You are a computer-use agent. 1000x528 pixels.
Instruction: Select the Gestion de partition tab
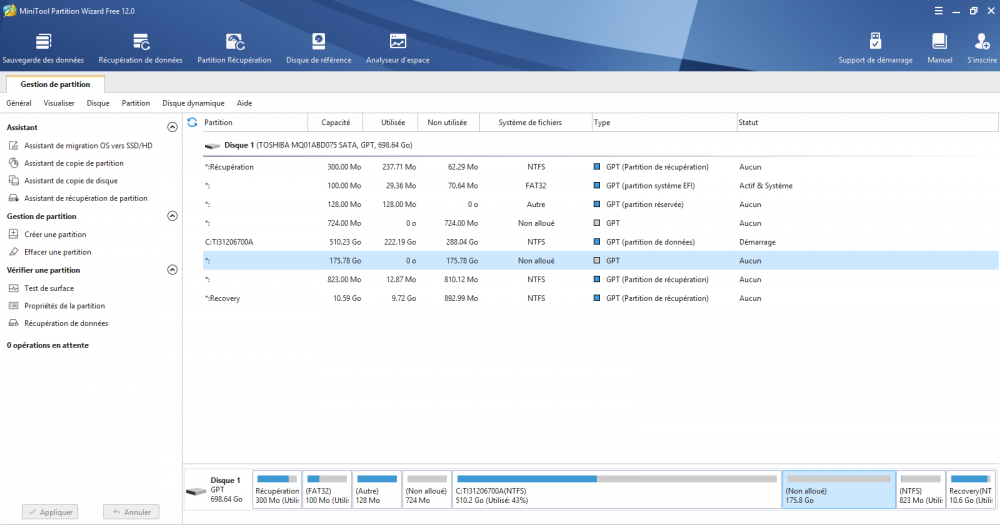[55, 84]
